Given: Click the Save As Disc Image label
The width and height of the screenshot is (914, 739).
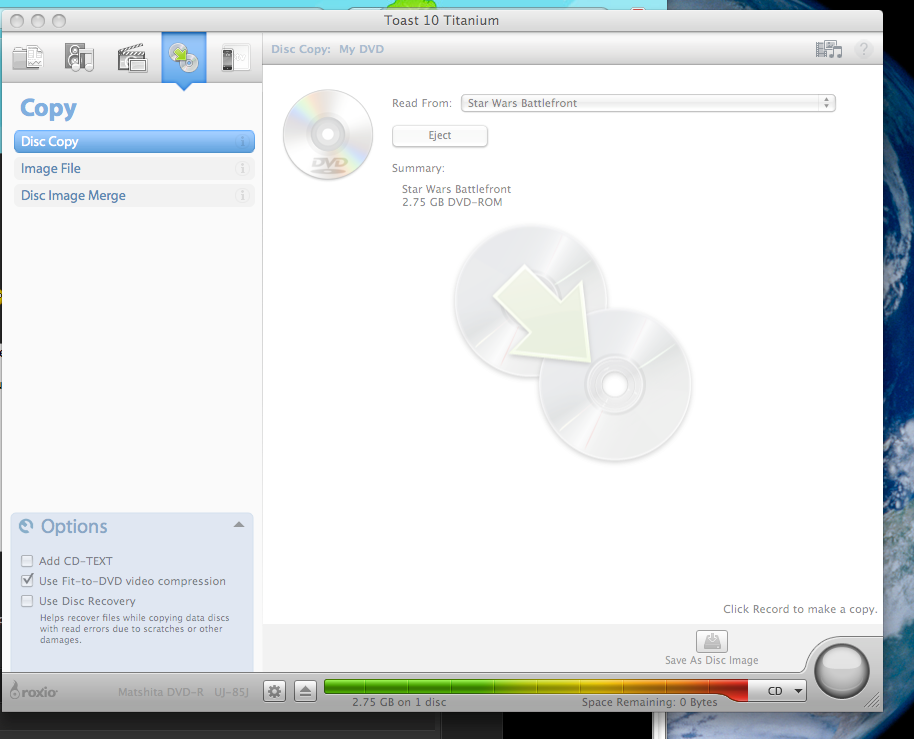Looking at the screenshot, I should click(x=712, y=660).
